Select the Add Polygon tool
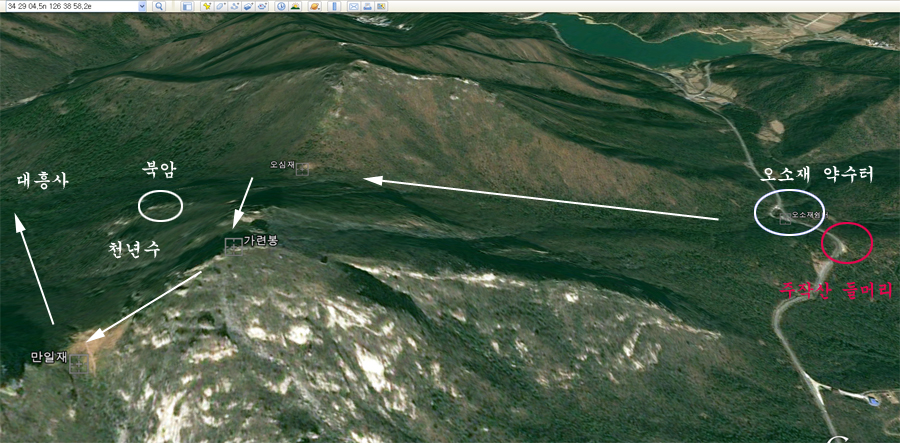This screenshot has width=900, height=443. pos(220,6)
